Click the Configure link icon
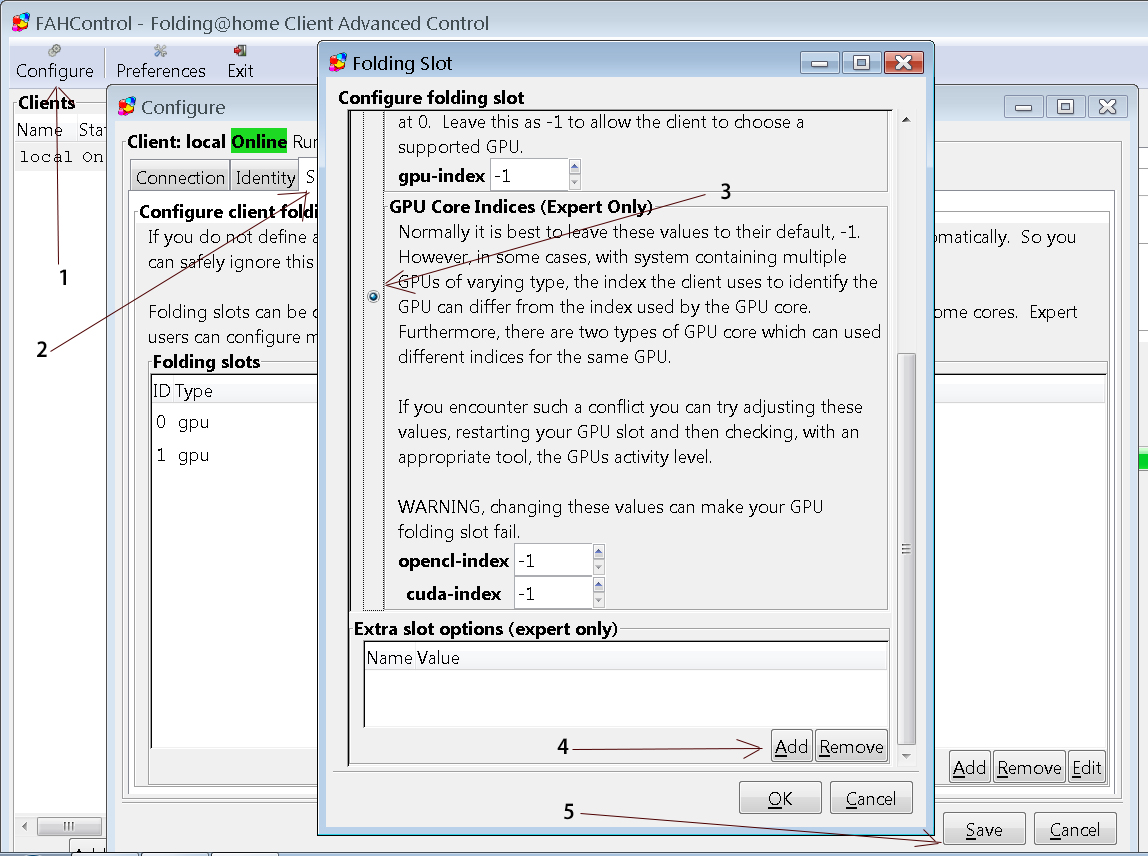Image resolution: width=1148 pixels, height=856 pixels. 54,51
